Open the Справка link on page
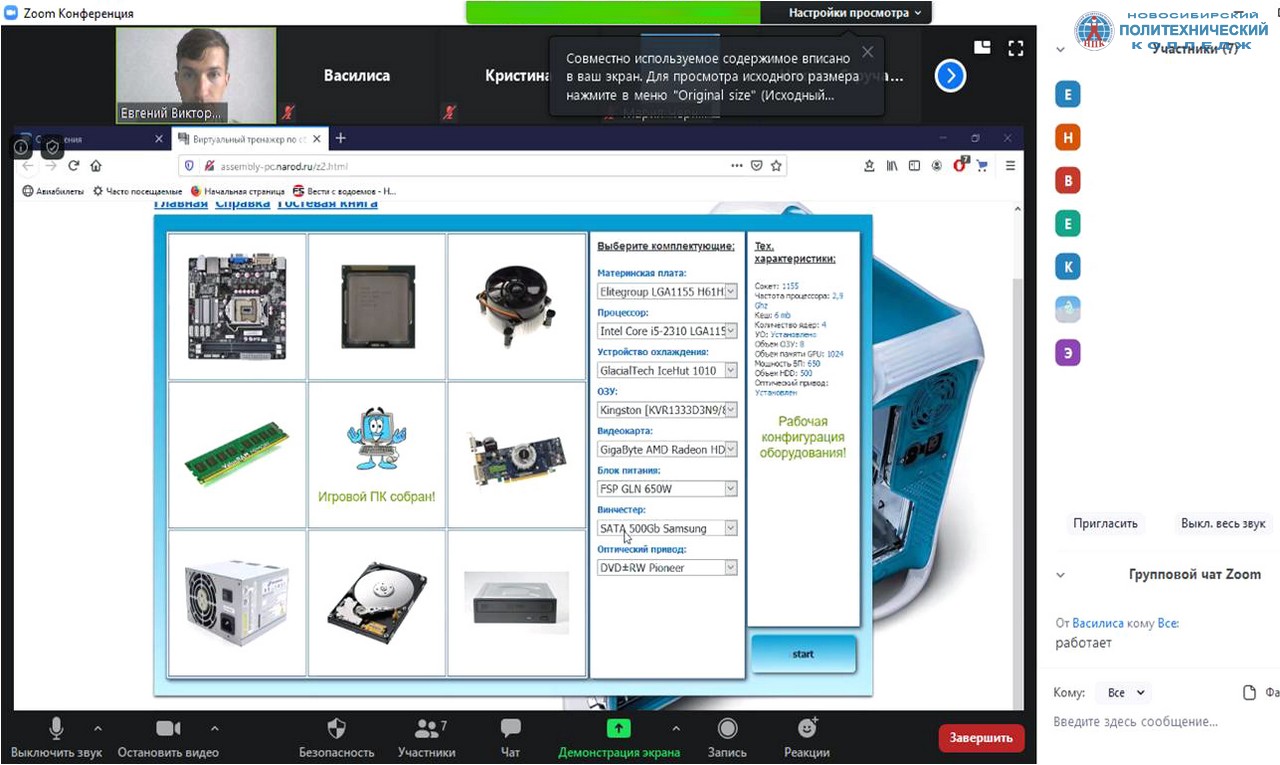The height and width of the screenshot is (765, 1280). (x=243, y=204)
